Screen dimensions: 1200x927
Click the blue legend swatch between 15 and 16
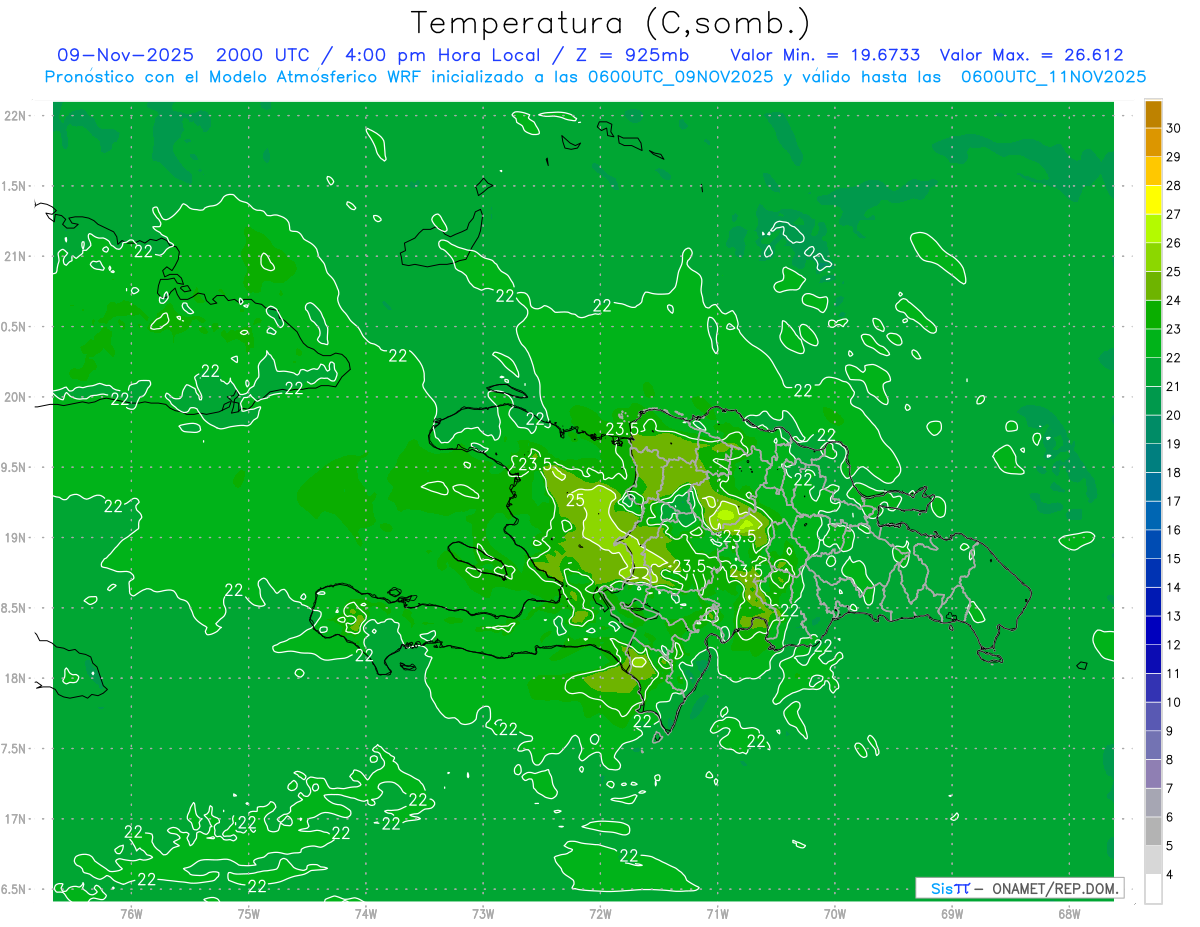pos(1153,544)
